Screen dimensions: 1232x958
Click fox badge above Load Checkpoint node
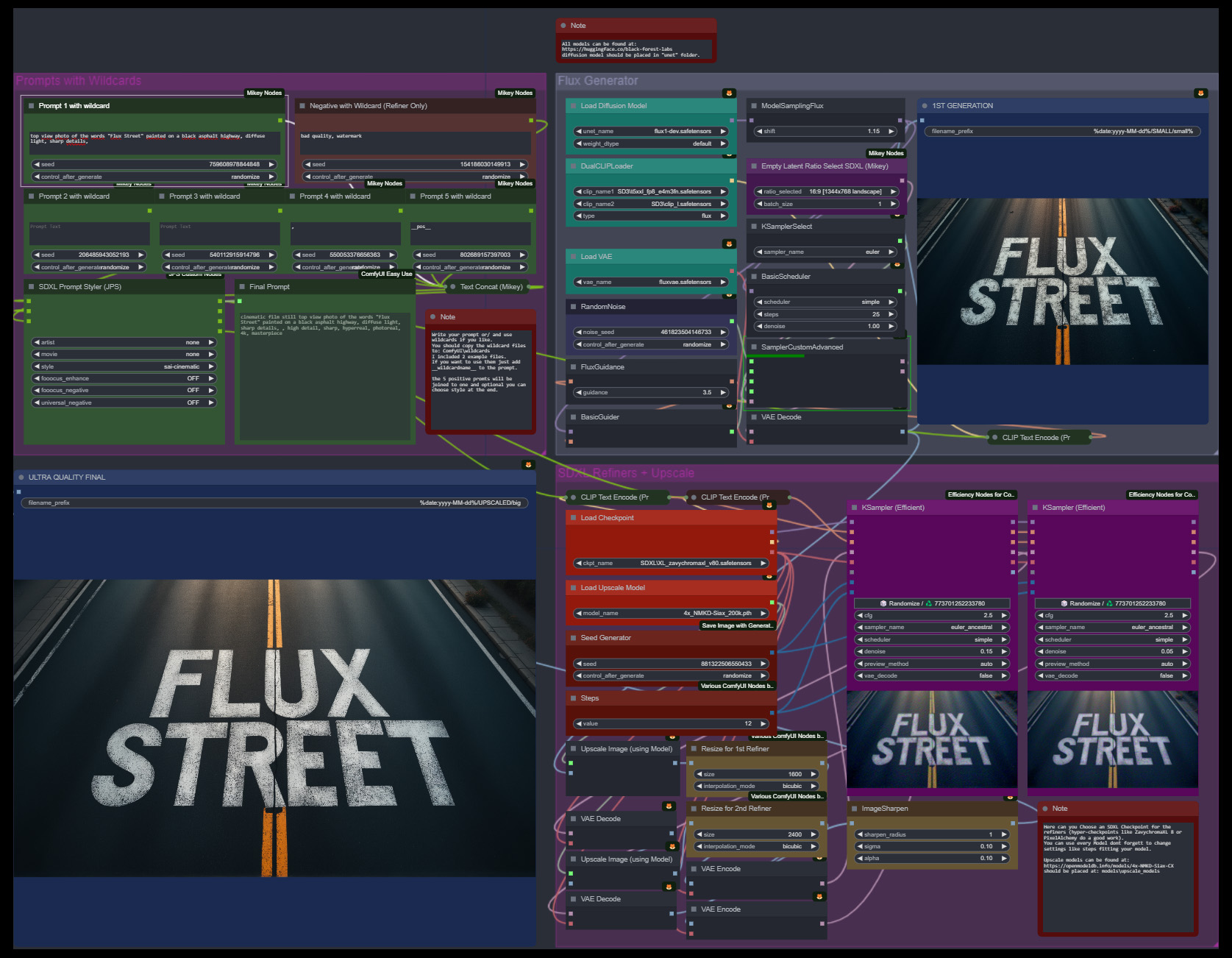pyautogui.click(x=769, y=505)
